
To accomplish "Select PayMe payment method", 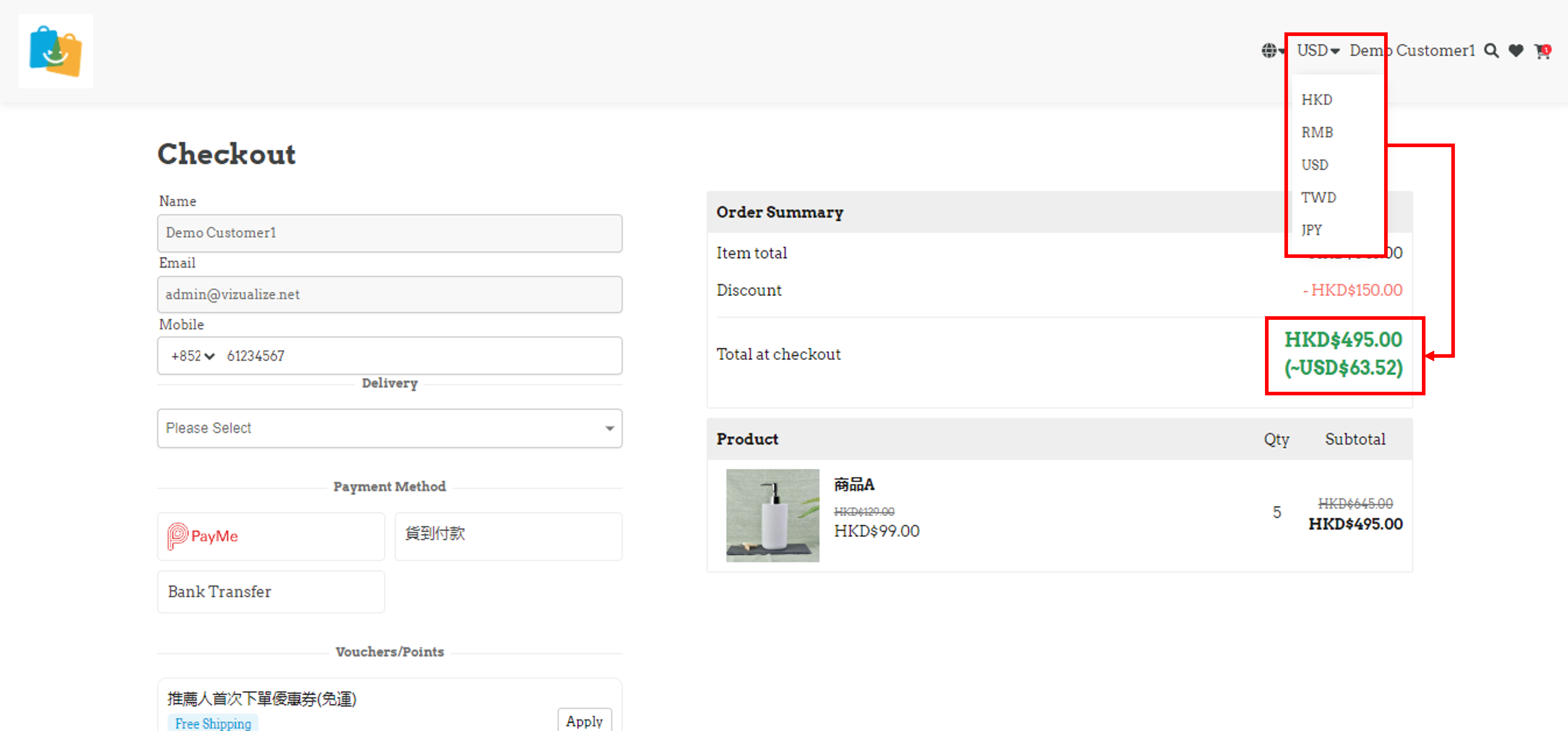I will click(x=270, y=536).
